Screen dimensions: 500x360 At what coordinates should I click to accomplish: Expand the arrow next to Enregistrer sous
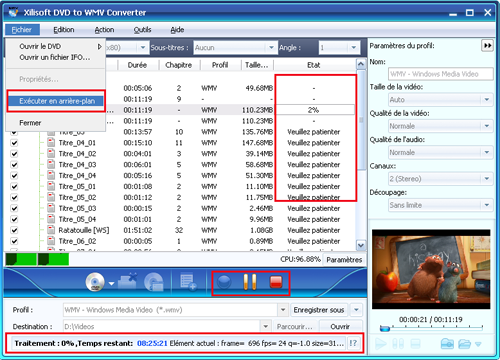click(356, 310)
